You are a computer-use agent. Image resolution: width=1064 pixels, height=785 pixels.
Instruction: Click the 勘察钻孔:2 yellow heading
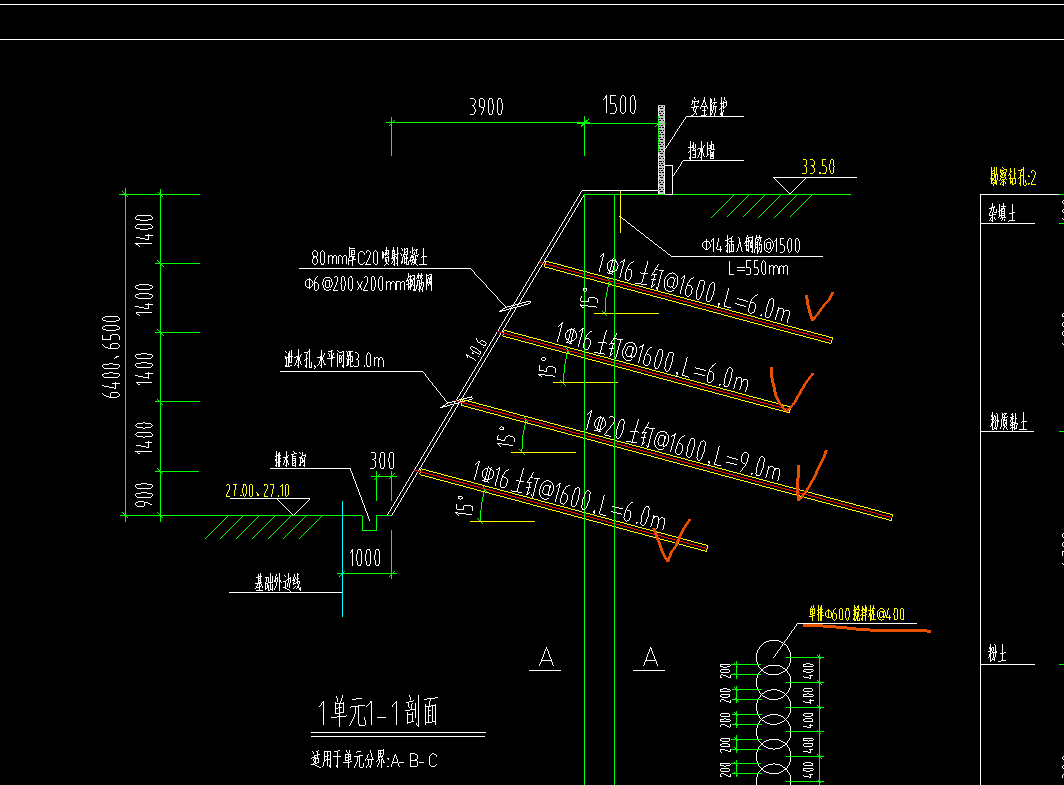[x=1012, y=178]
